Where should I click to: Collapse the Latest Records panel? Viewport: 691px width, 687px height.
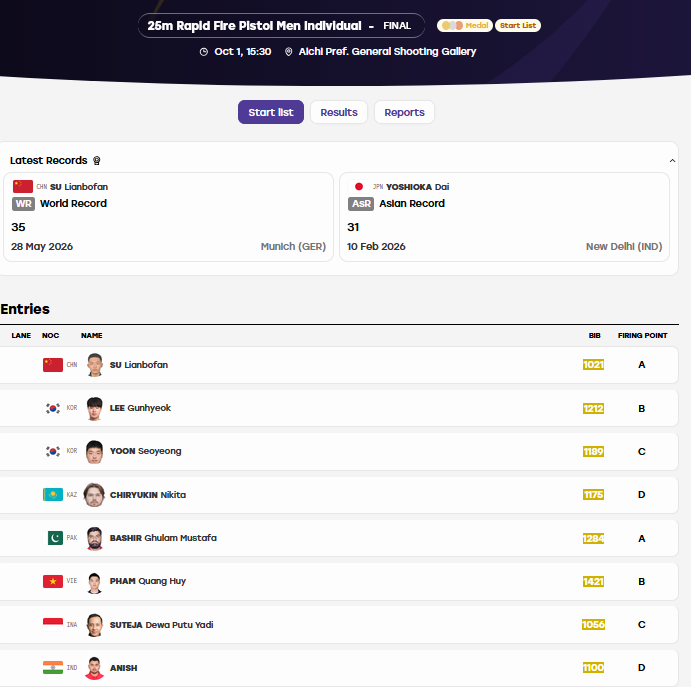pos(672,161)
